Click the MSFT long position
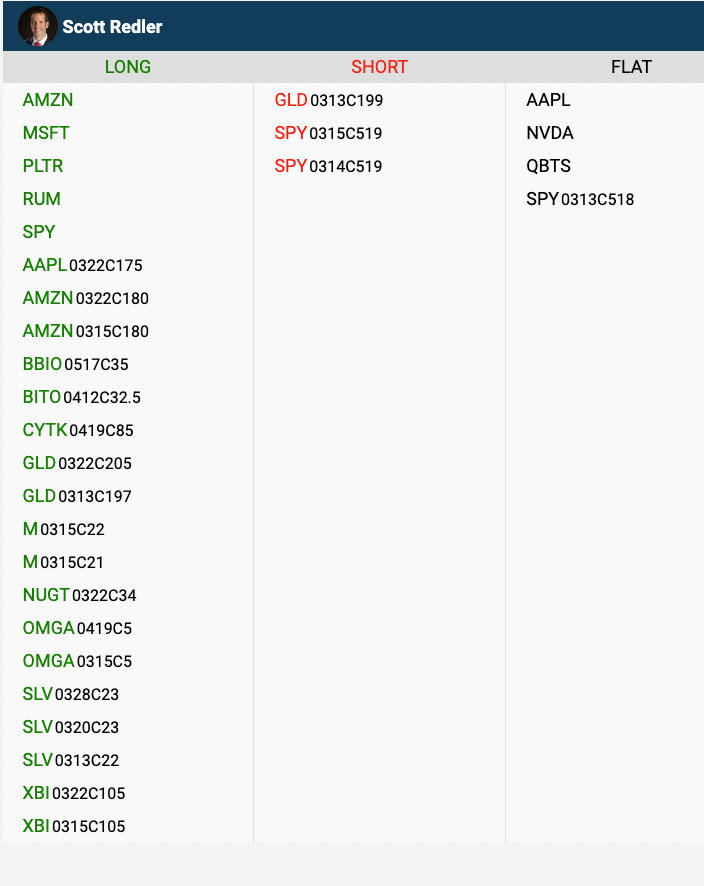This screenshot has height=886, width=704. pos(46,133)
